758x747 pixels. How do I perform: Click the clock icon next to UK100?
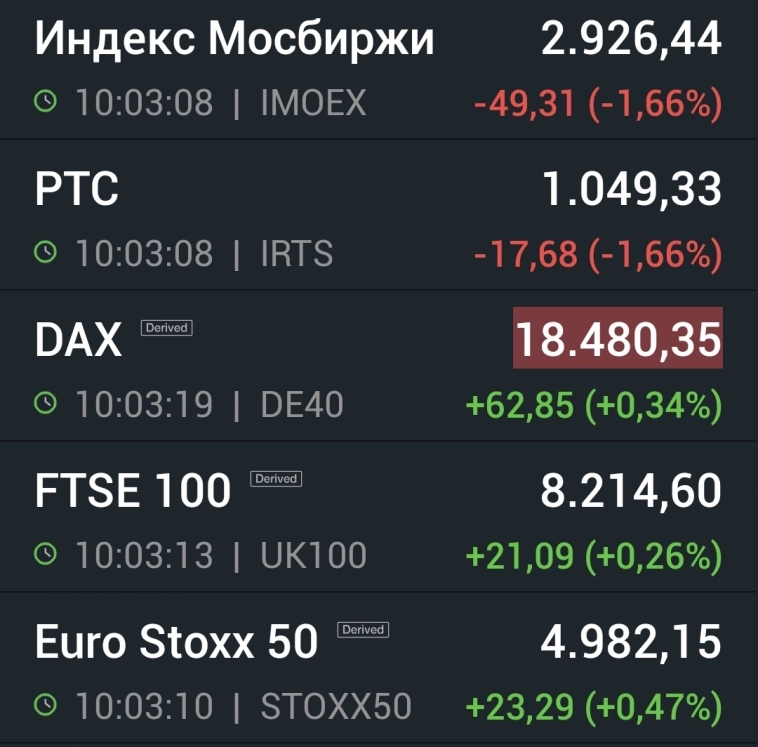[46, 555]
